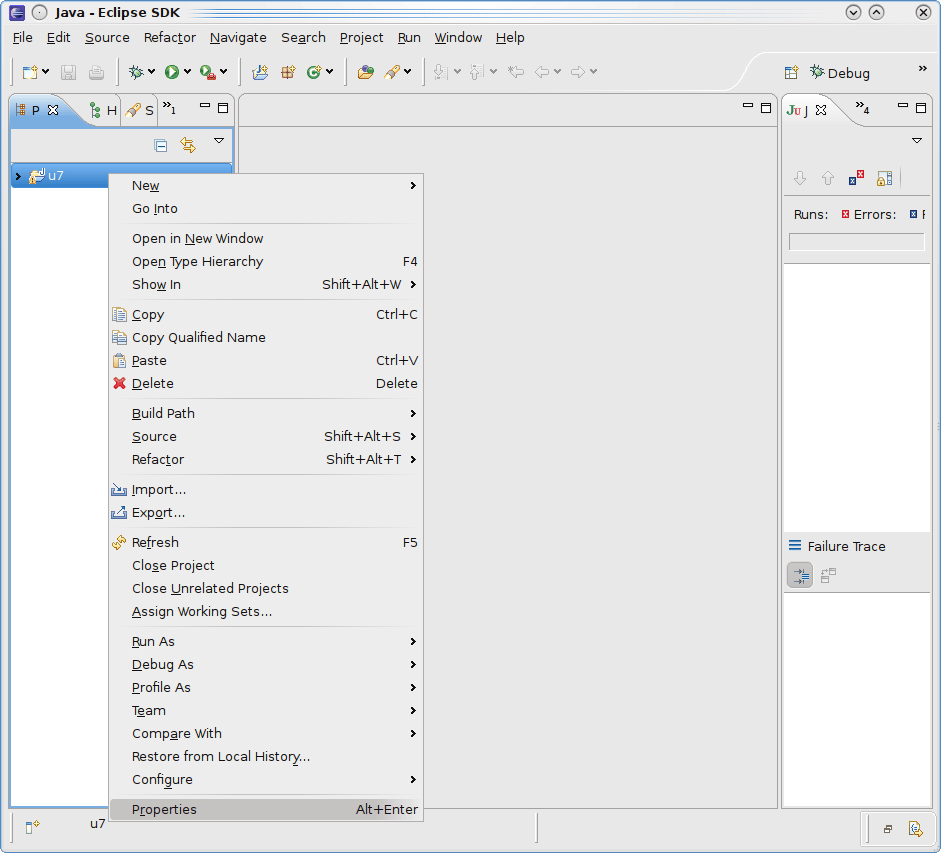Open the File menu

coord(23,37)
